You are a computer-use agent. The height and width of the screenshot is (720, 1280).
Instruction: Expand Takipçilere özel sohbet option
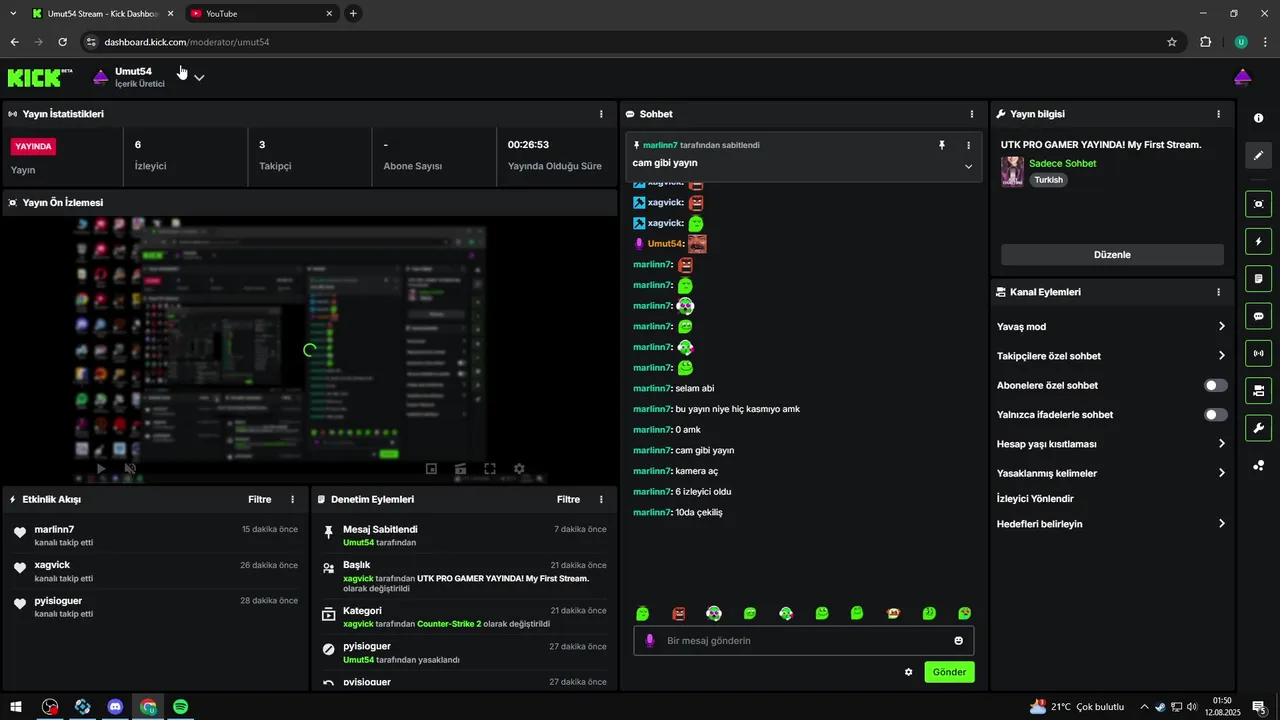click(1111, 356)
